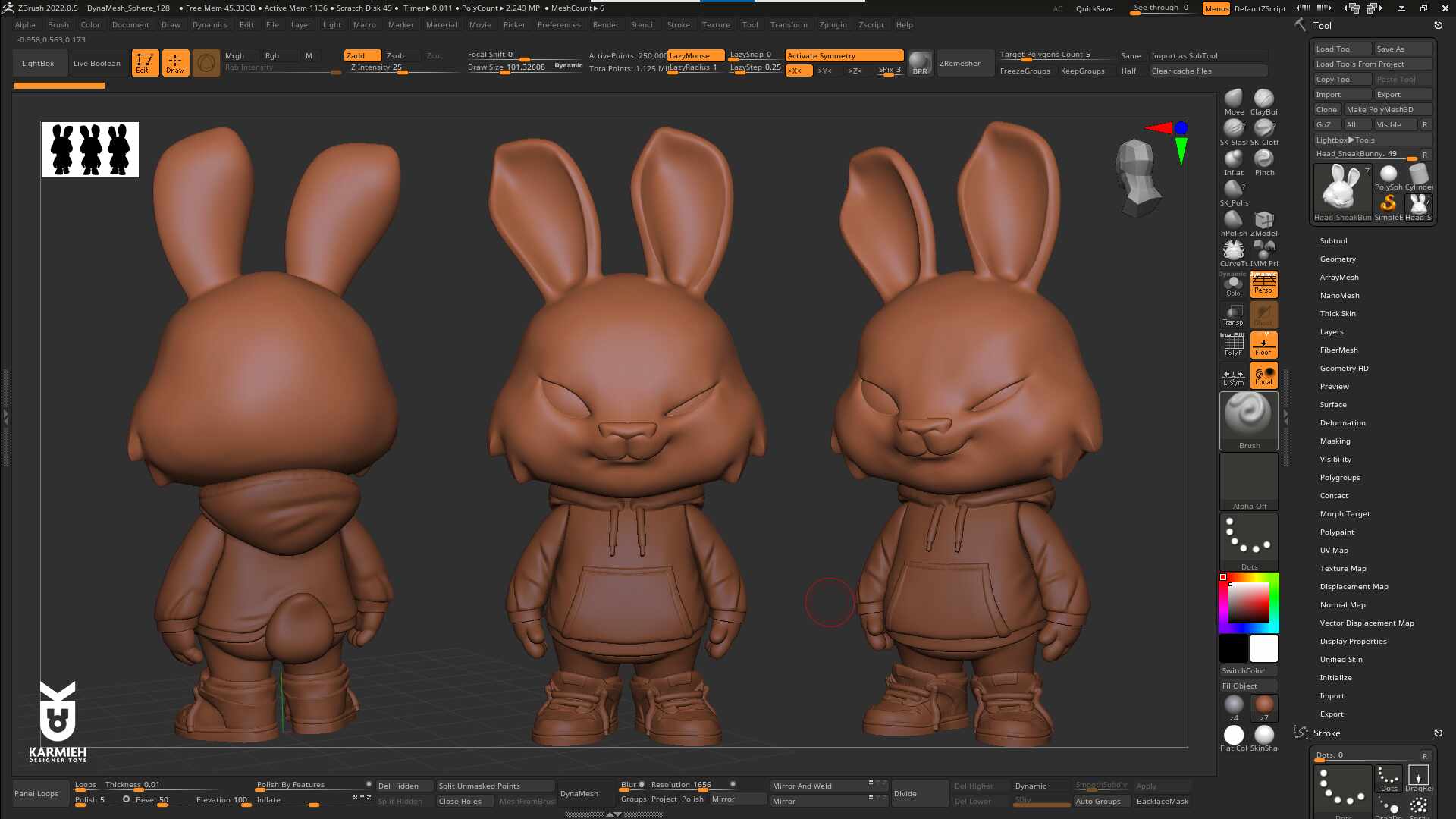This screenshot has width=1456, height=819.
Task: Select the SimpleBrush tool thumbnail
Action: coord(1389,204)
